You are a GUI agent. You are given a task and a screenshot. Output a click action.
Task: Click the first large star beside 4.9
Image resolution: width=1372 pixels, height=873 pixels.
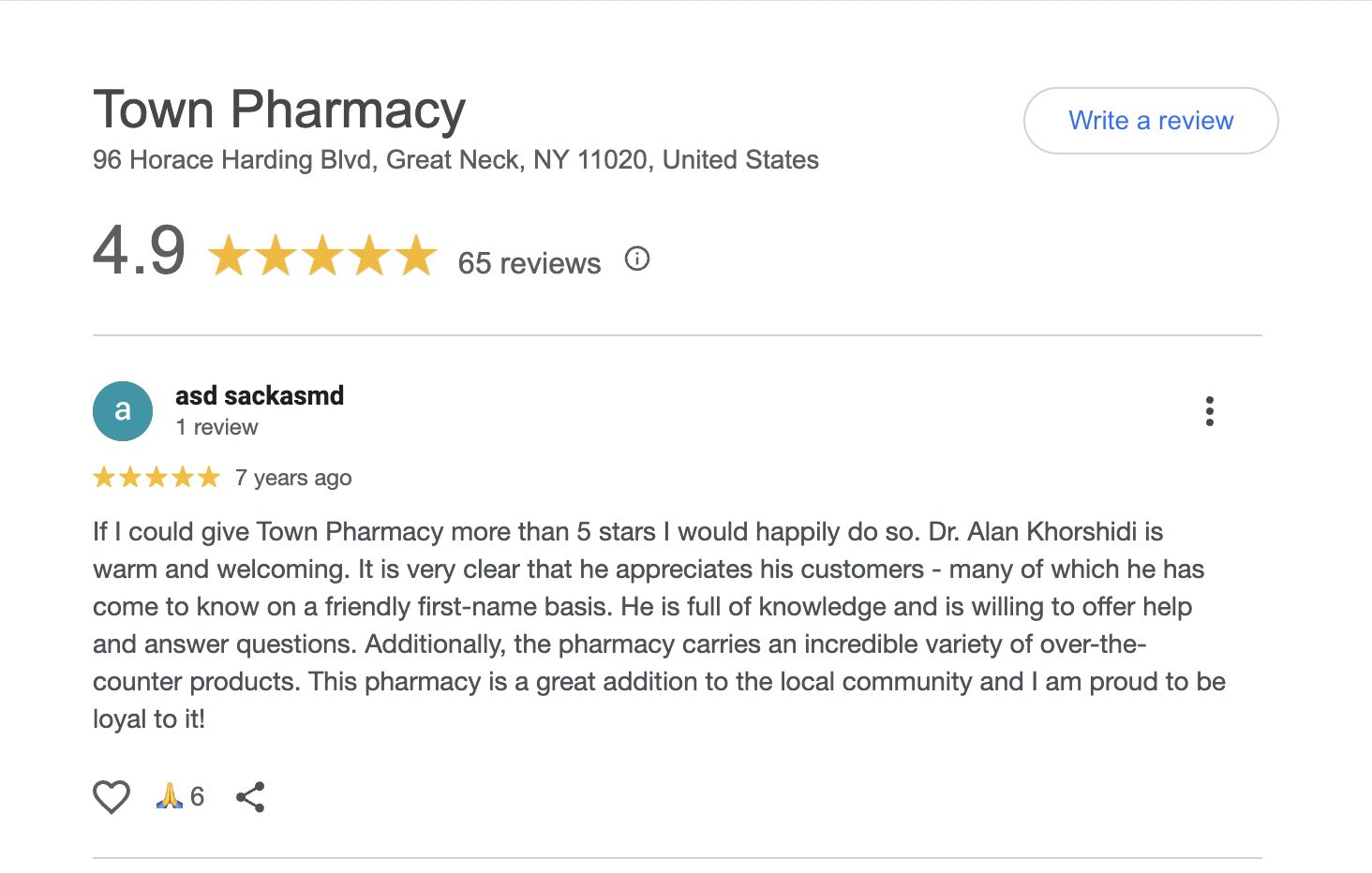point(229,256)
